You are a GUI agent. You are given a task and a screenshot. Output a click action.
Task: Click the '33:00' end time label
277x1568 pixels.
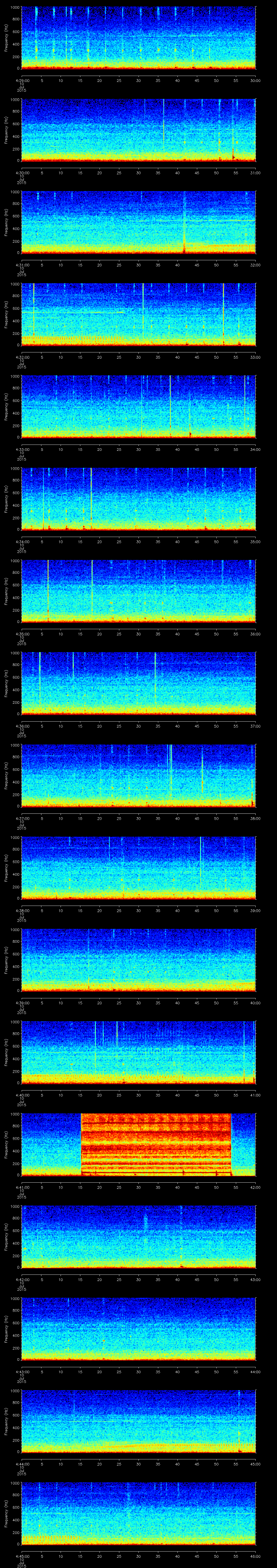coord(255,357)
